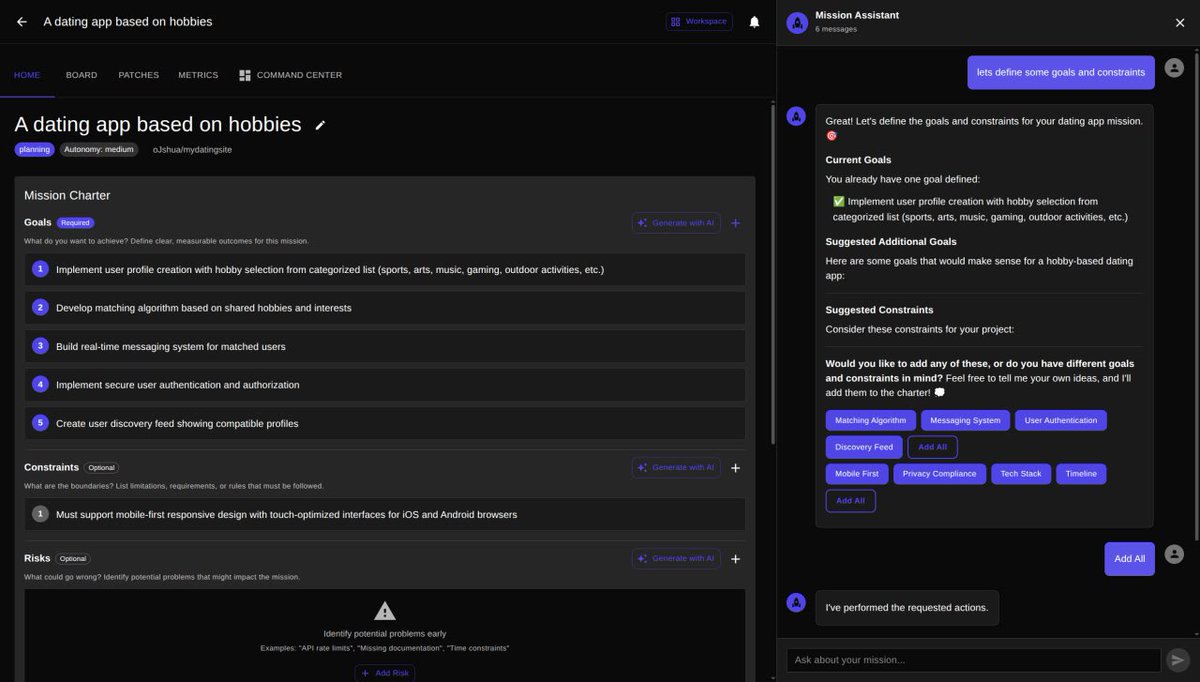The width and height of the screenshot is (1200, 682).
Task: Focus the Ask about your mission input
Action: 973,660
